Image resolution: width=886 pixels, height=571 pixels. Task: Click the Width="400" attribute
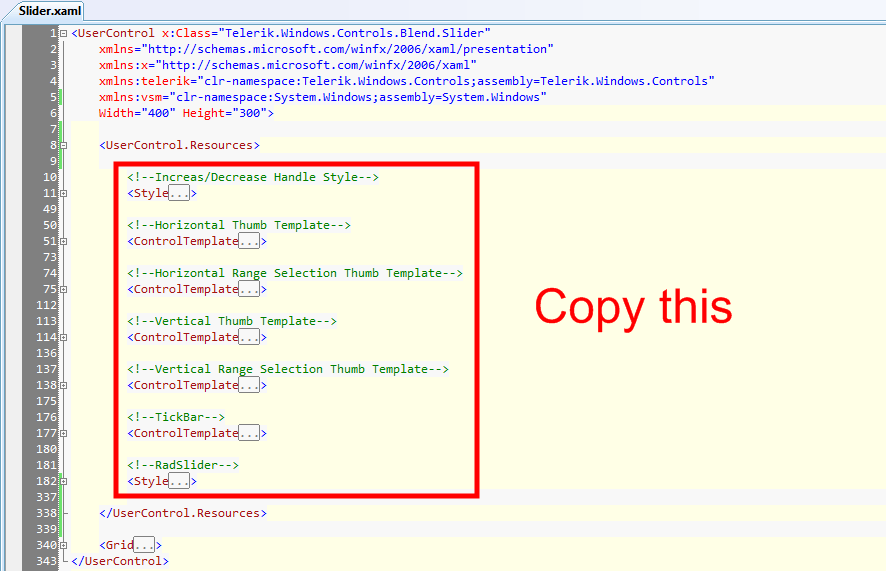tap(137, 113)
